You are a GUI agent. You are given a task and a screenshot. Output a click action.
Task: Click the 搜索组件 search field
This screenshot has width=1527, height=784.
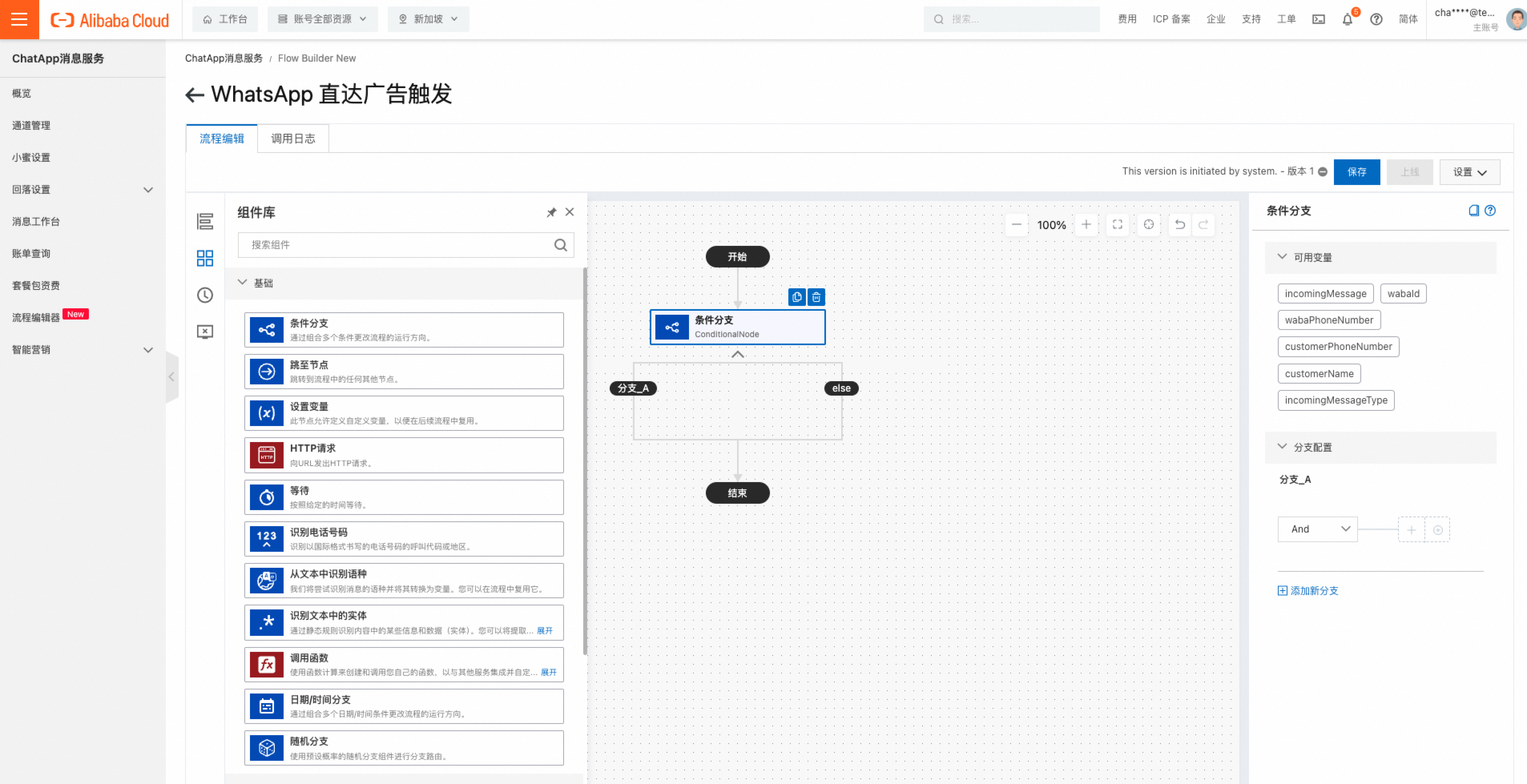[406, 245]
